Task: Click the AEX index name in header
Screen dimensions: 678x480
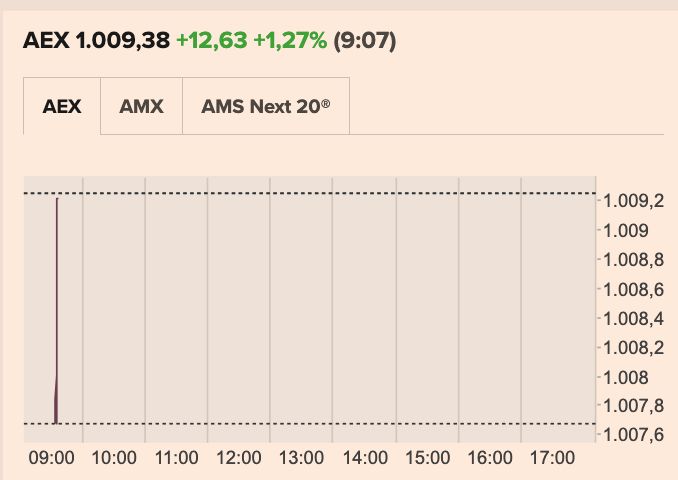Action: tap(44, 41)
